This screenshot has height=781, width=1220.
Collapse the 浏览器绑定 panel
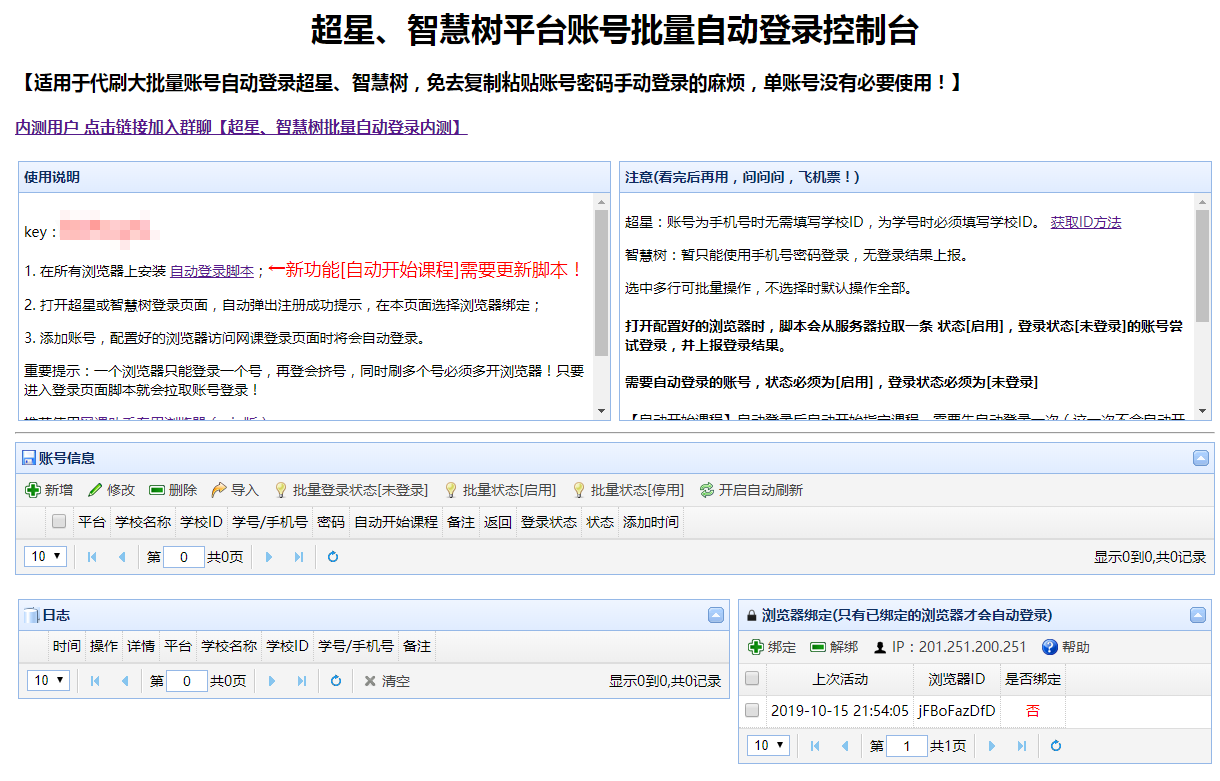click(x=1199, y=615)
